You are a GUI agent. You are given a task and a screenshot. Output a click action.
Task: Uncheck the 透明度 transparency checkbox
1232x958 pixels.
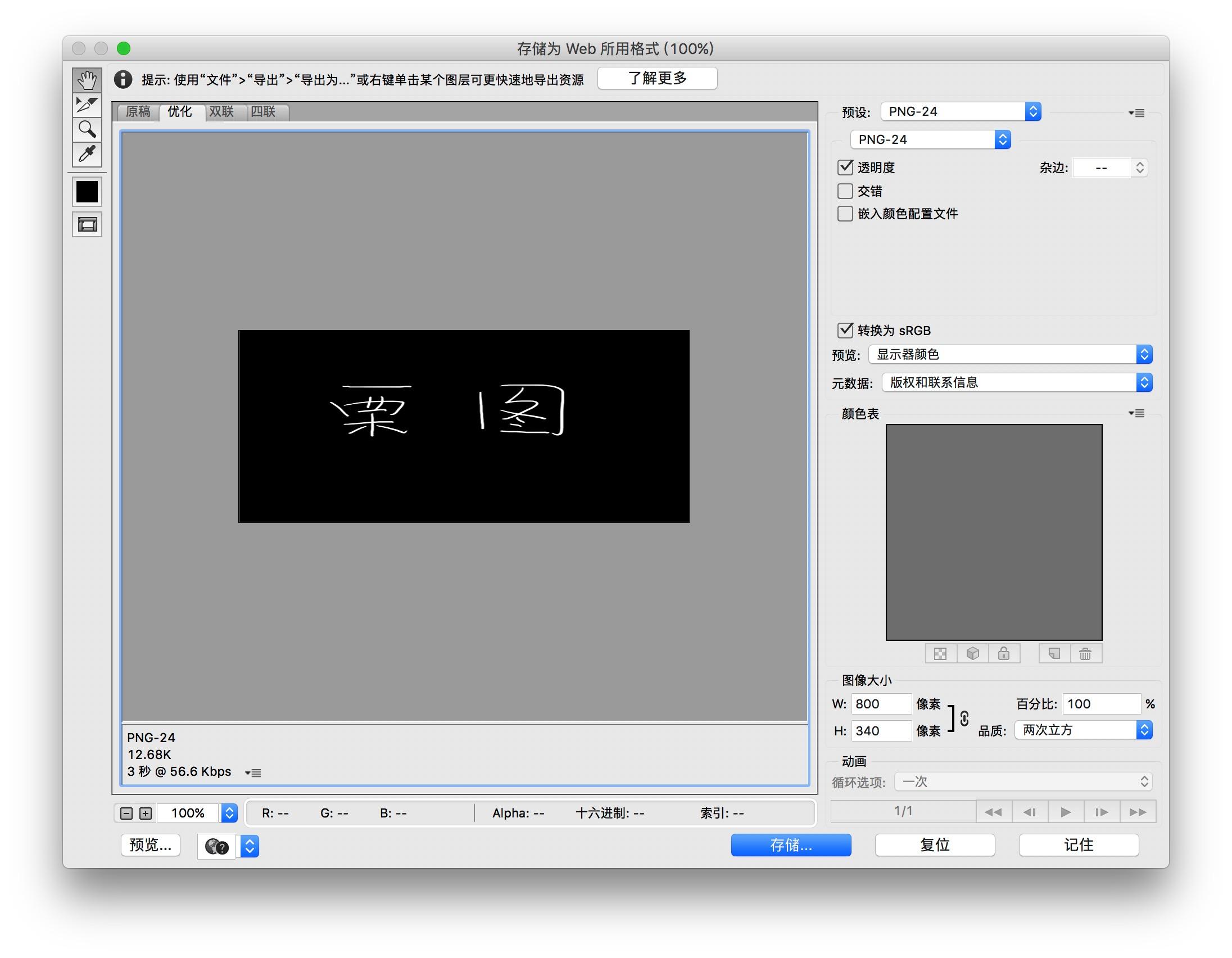[x=845, y=168]
